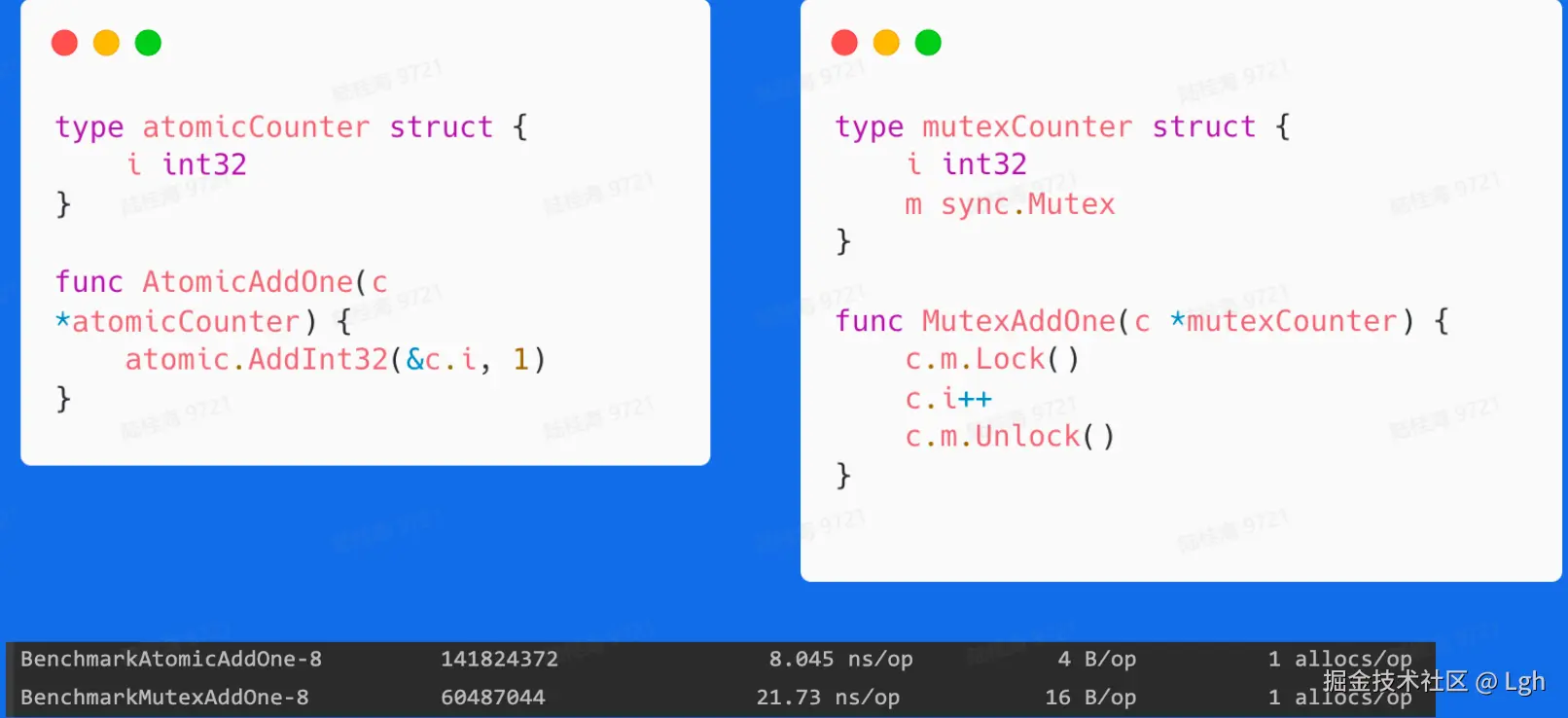The width and height of the screenshot is (1568, 718).
Task: Click the yellow minimize dot of the mutexCounter window
Action: coord(886,43)
